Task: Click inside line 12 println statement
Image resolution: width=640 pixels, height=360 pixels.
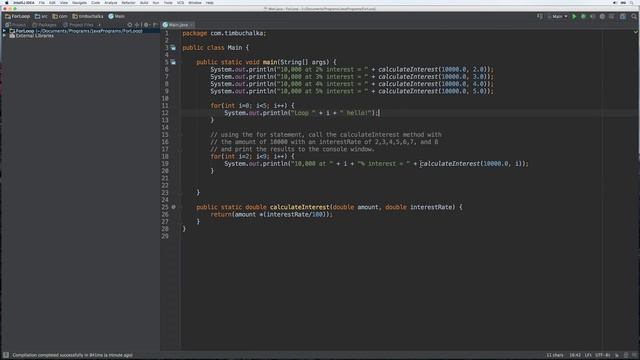Action: coord(302,113)
